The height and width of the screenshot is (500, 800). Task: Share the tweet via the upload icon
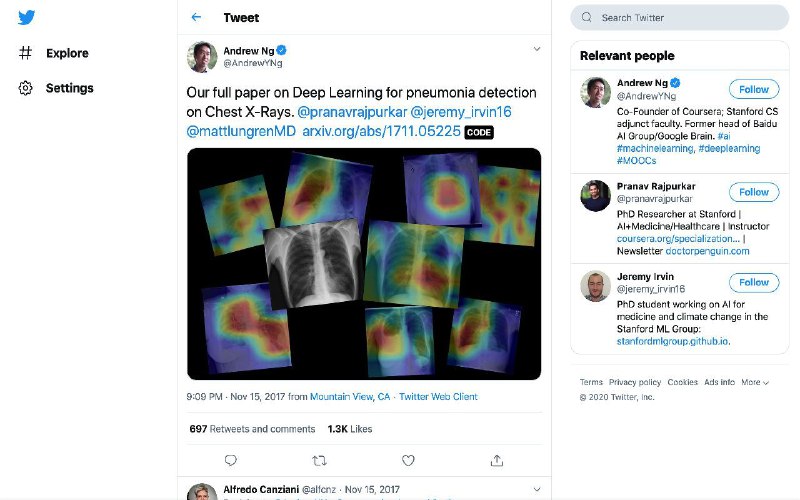point(497,461)
